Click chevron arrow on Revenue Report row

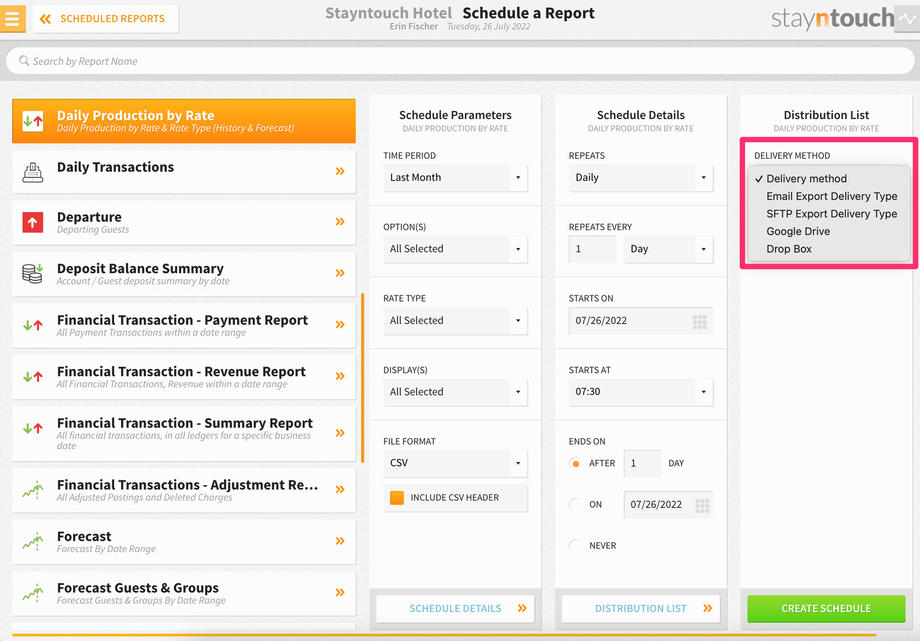click(340, 376)
